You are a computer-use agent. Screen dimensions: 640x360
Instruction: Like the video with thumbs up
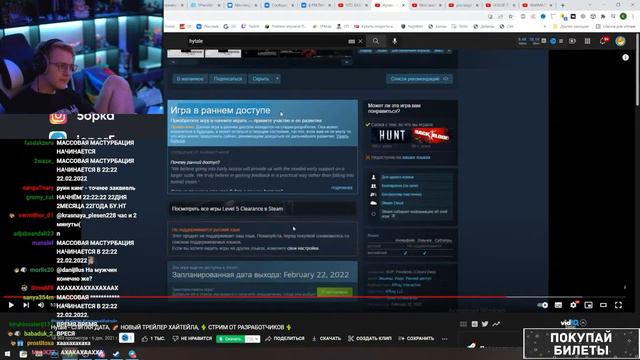click(x=154, y=338)
